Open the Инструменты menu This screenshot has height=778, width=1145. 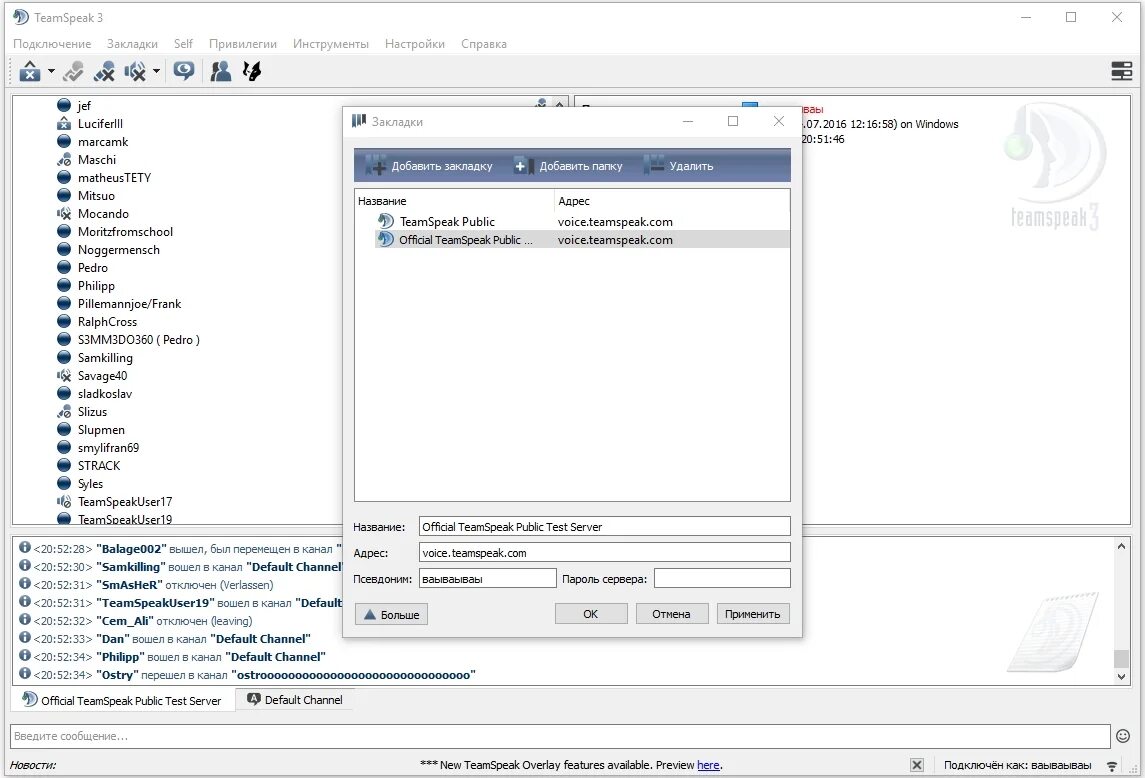331,44
